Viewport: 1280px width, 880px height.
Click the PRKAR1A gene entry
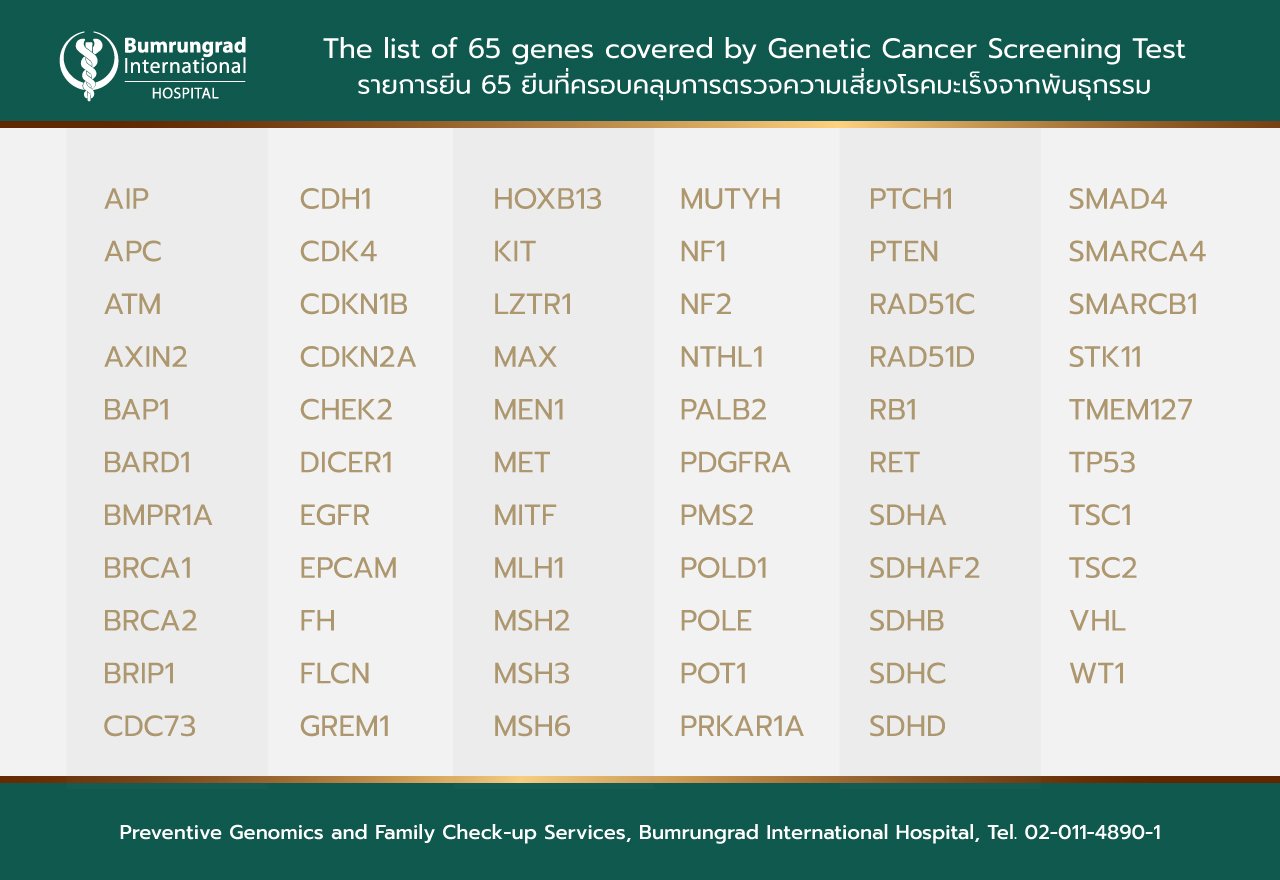click(742, 726)
